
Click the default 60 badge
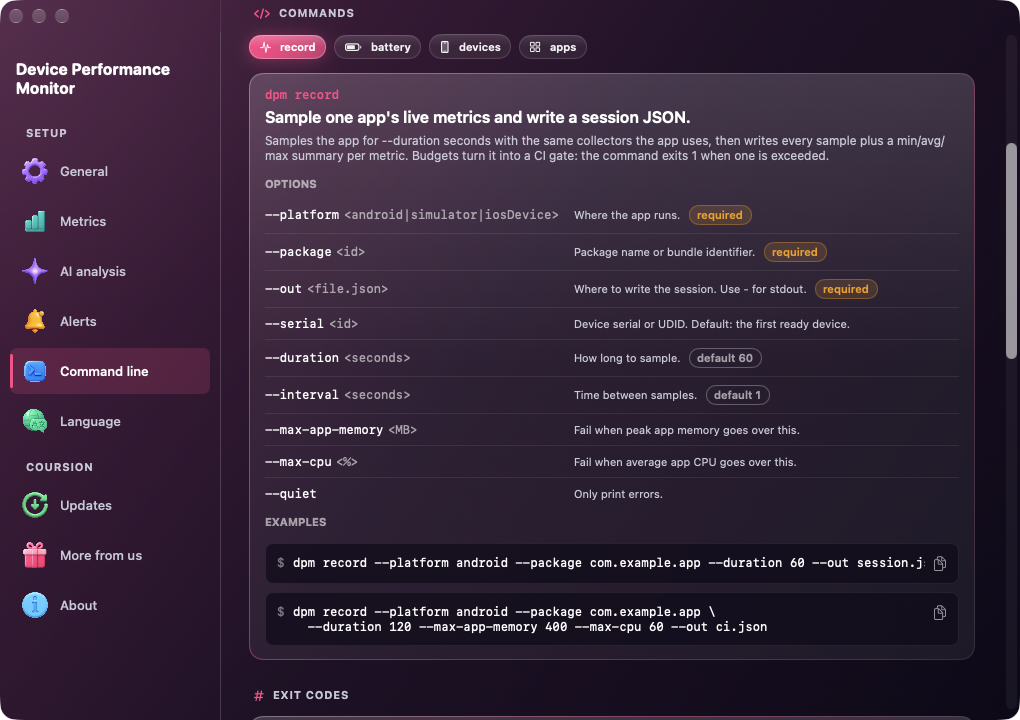(x=725, y=358)
